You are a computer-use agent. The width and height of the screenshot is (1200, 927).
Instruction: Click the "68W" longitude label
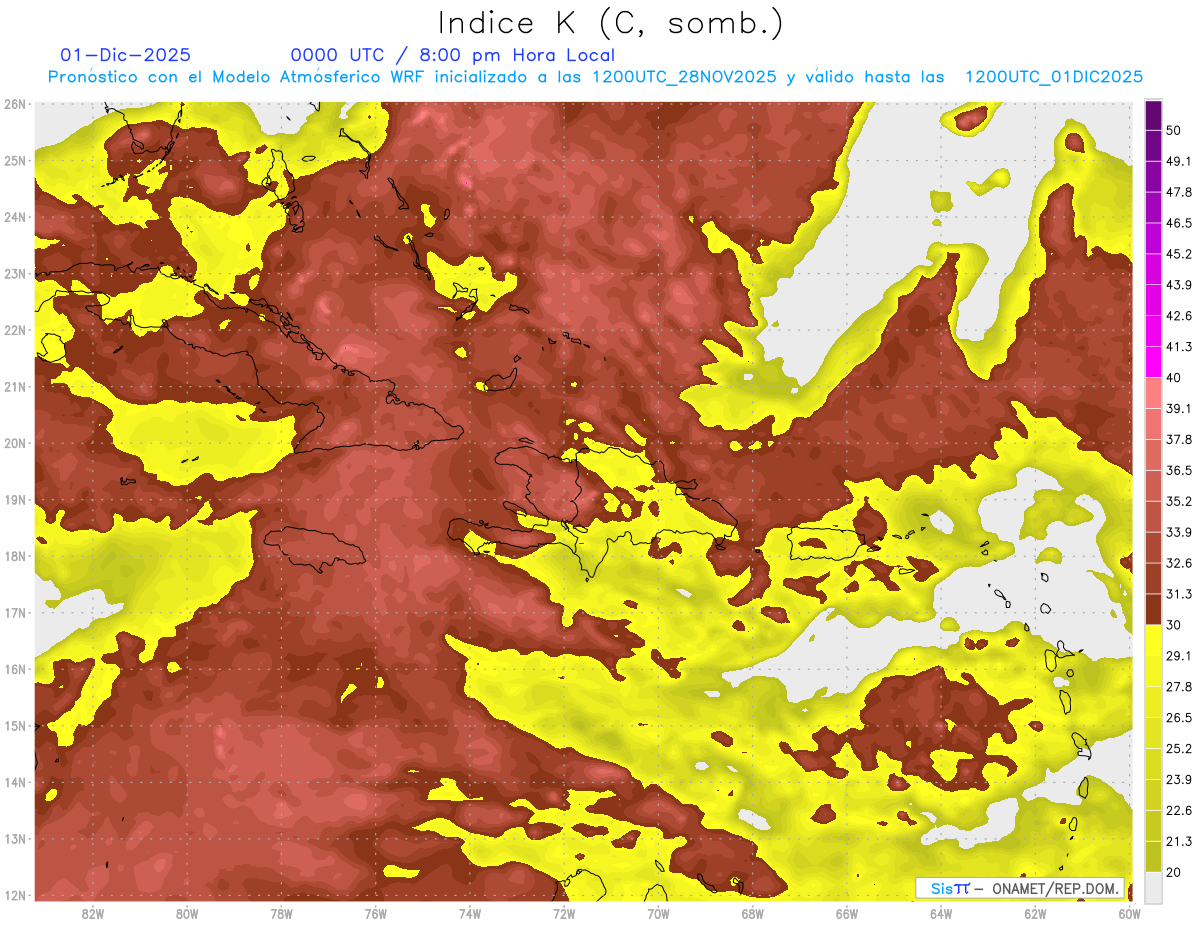point(752,913)
